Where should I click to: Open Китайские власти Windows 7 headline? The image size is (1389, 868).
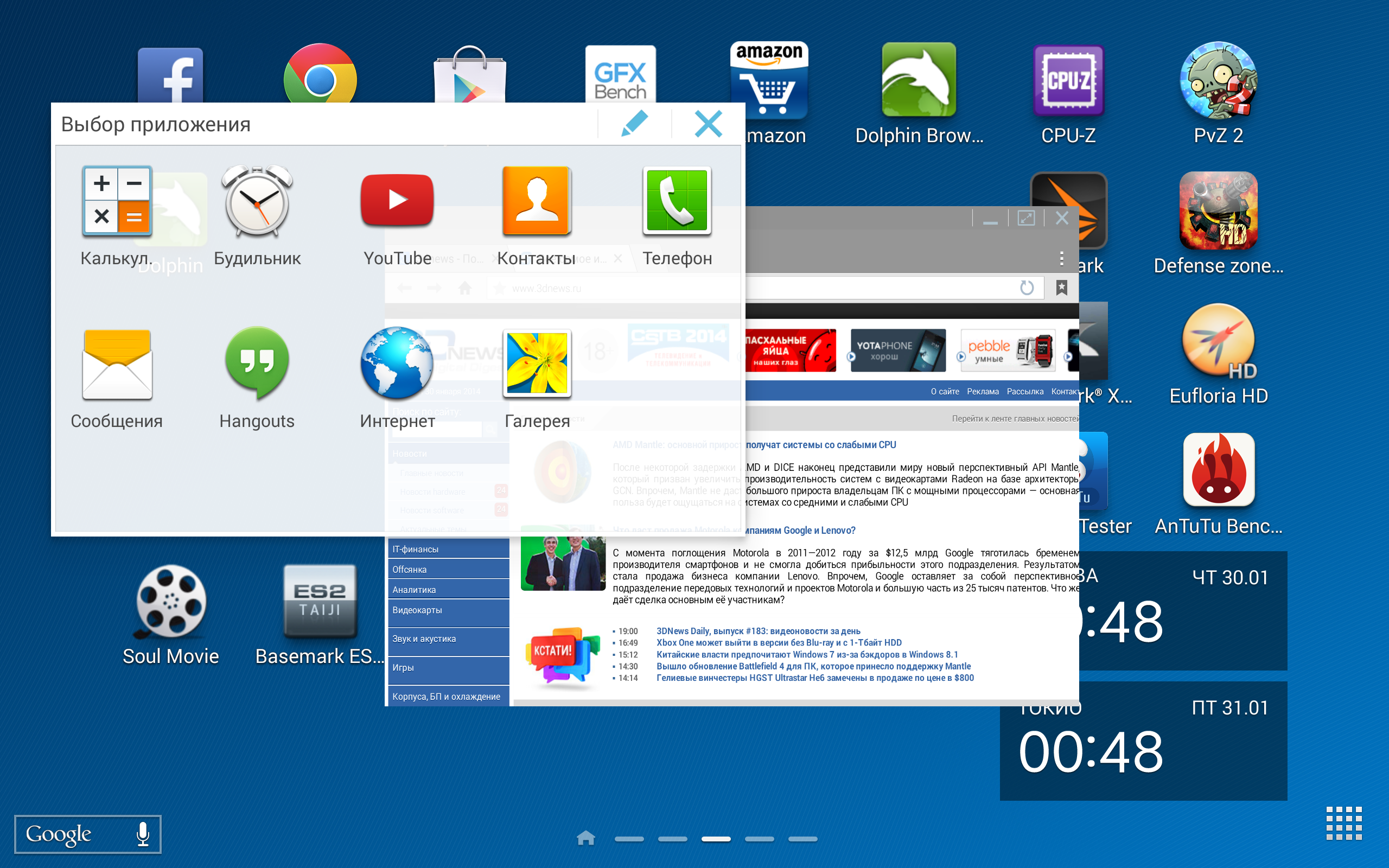coord(807,654)
